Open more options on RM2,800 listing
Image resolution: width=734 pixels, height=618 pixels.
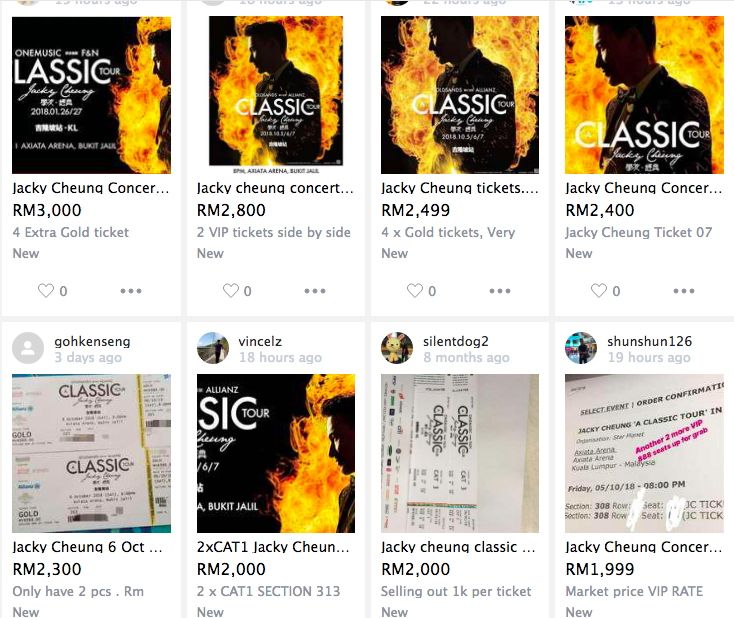click(315, 291)
